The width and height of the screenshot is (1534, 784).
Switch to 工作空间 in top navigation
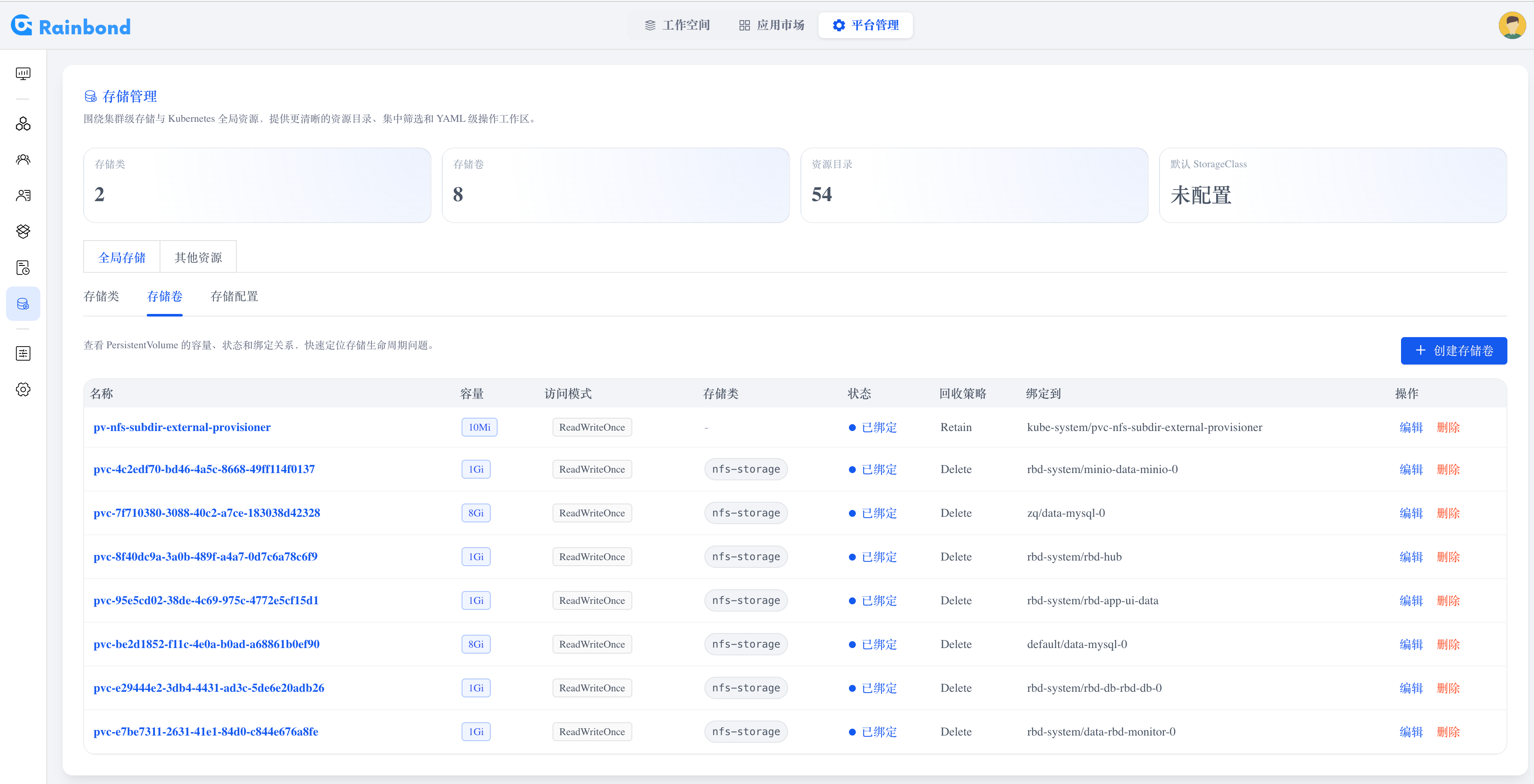click(677, 25)
